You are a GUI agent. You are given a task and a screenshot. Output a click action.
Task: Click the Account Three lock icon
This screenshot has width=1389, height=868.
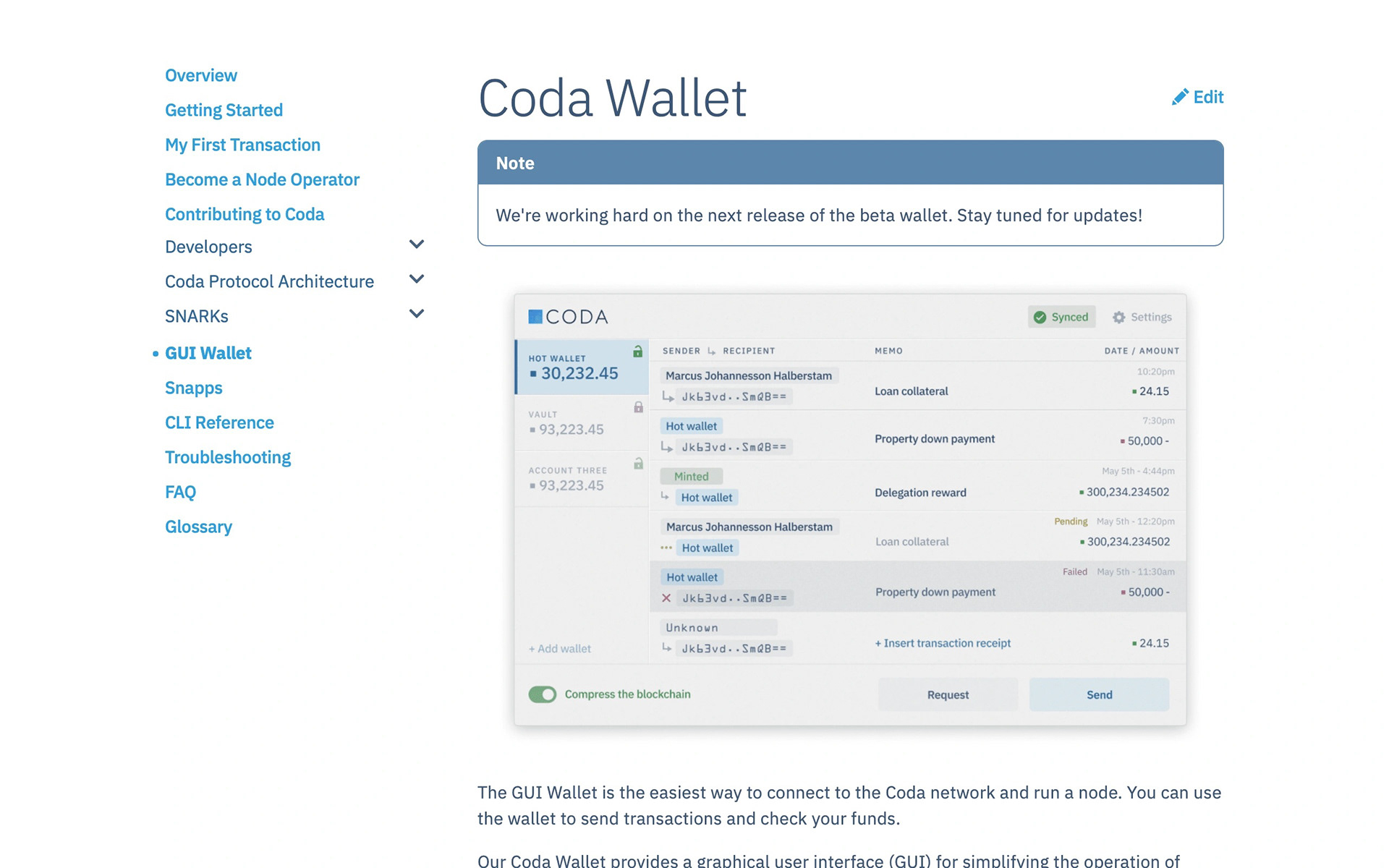click(x=638, y=463)
